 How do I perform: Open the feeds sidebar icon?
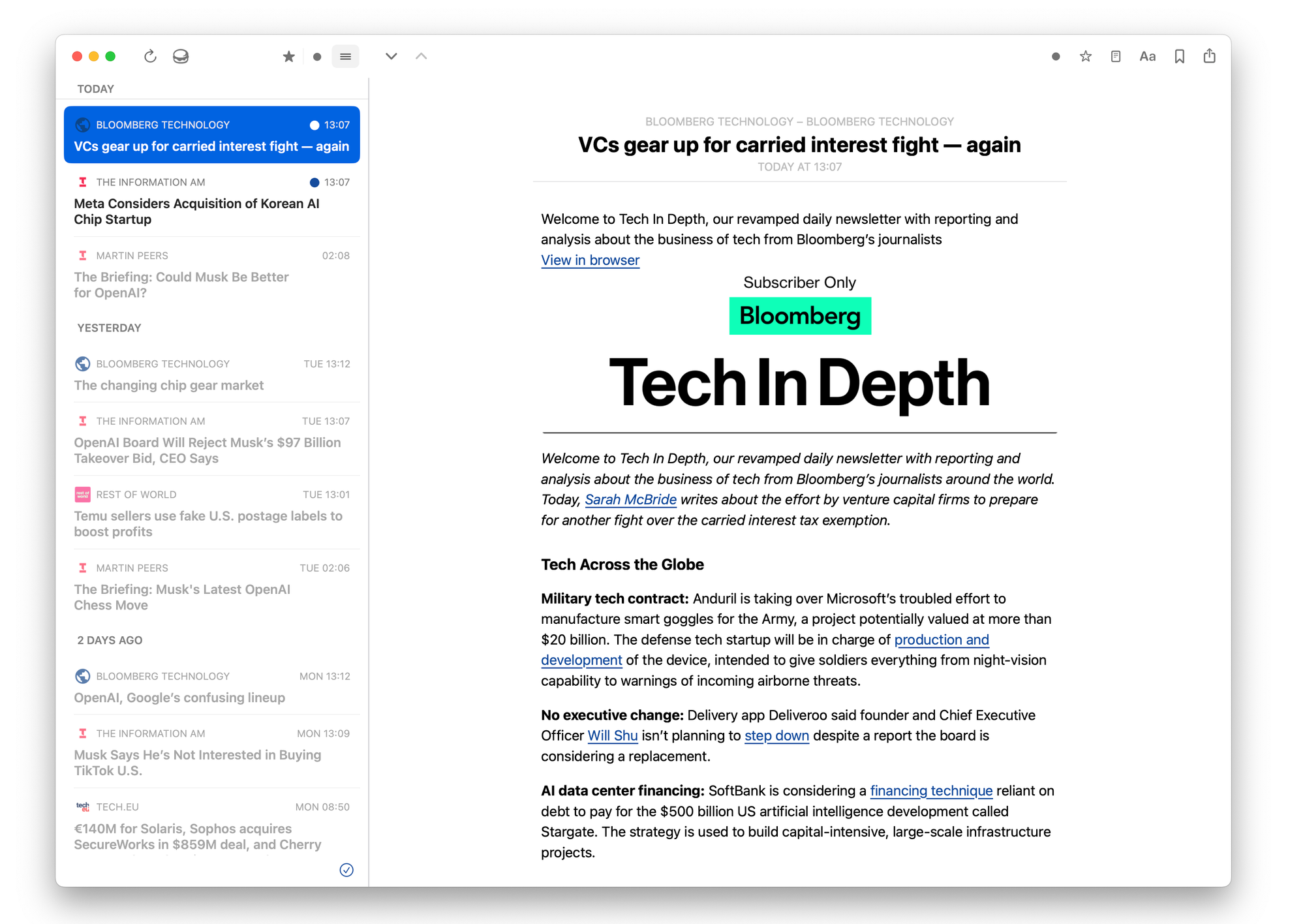181,57
